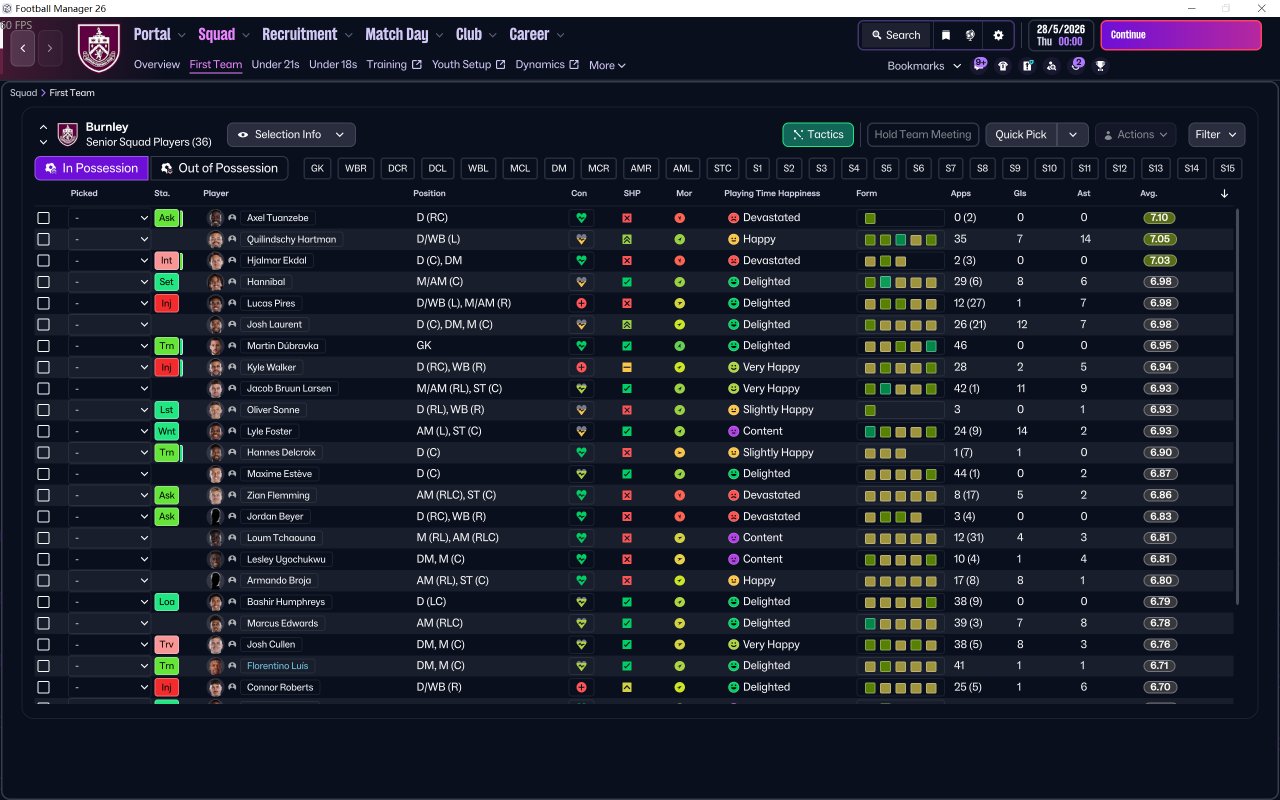Open the bookmark icon next to Search
This screenshot has width=1280, height=800.
click(x=946, y=35)
